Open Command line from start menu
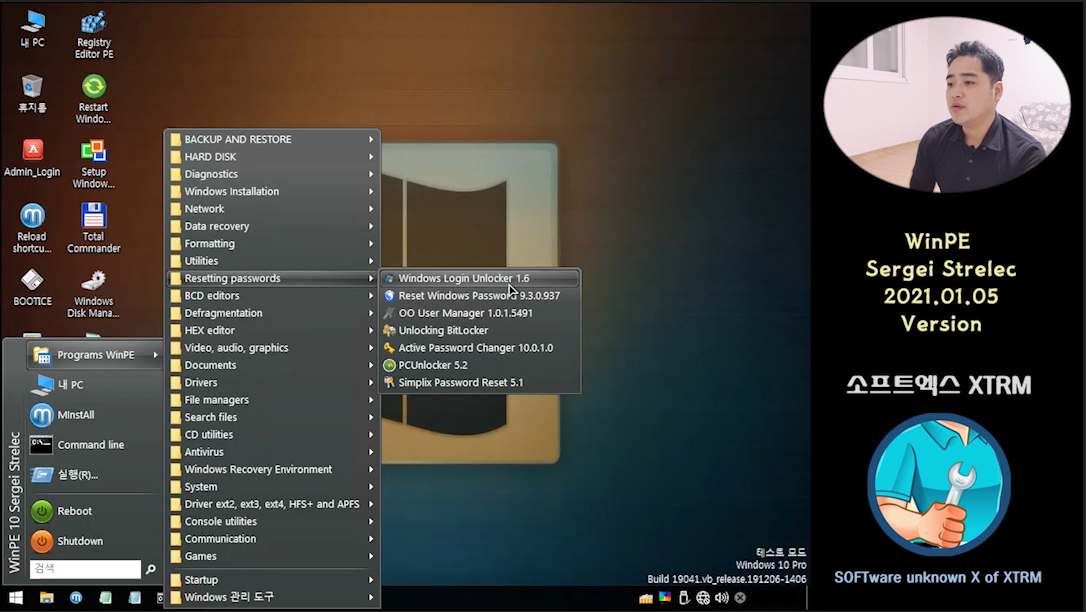 (x=94, y=444)
